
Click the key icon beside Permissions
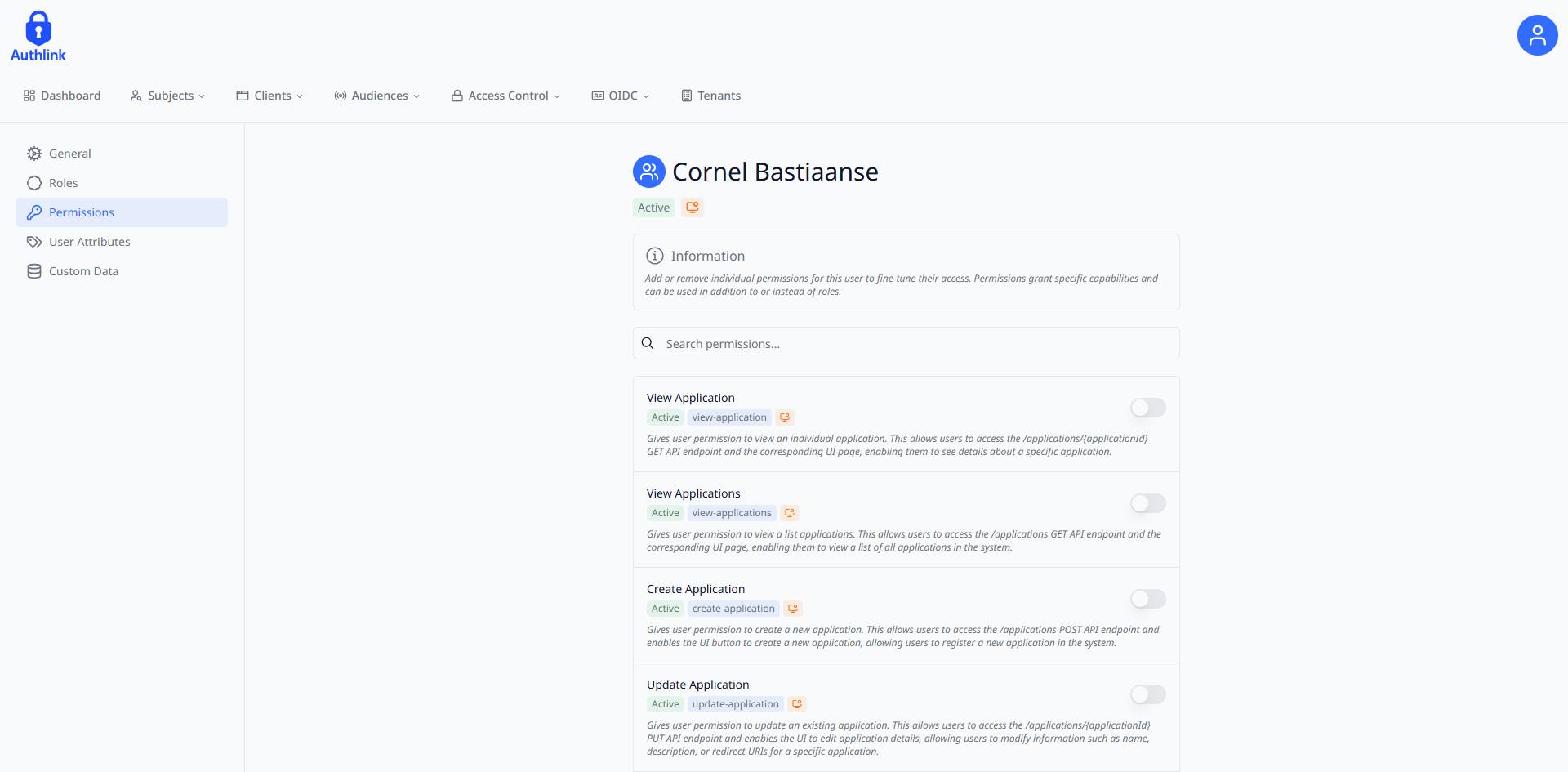33,212
